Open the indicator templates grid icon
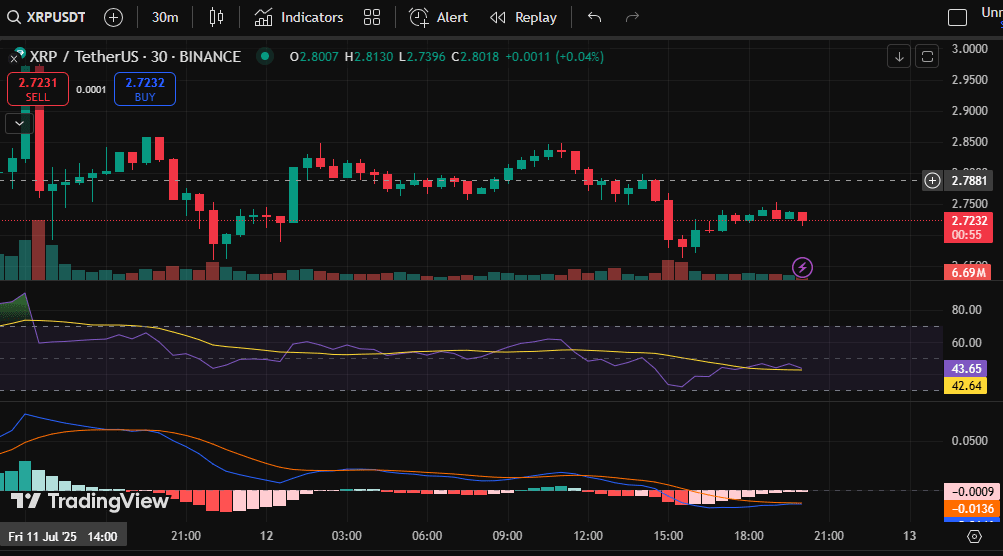The image size is (1003, 556). (x=372, y=17)
